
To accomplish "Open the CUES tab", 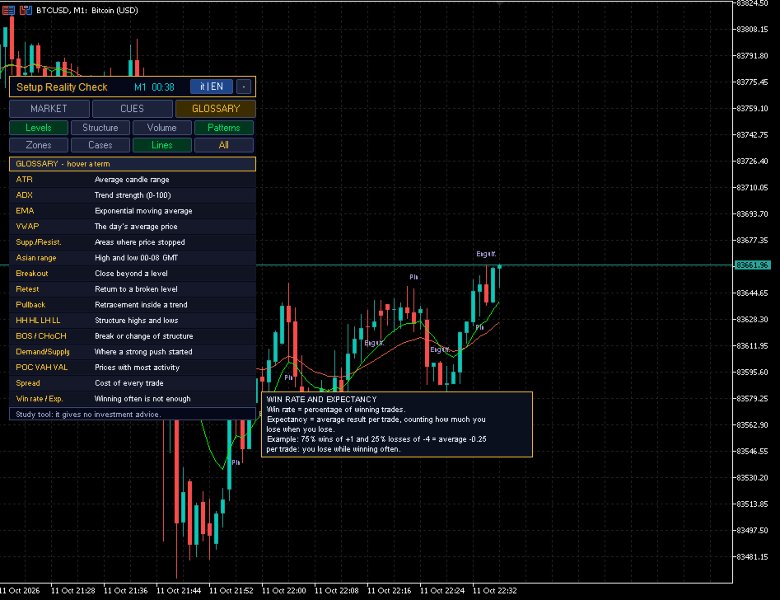I will (132, 108).
